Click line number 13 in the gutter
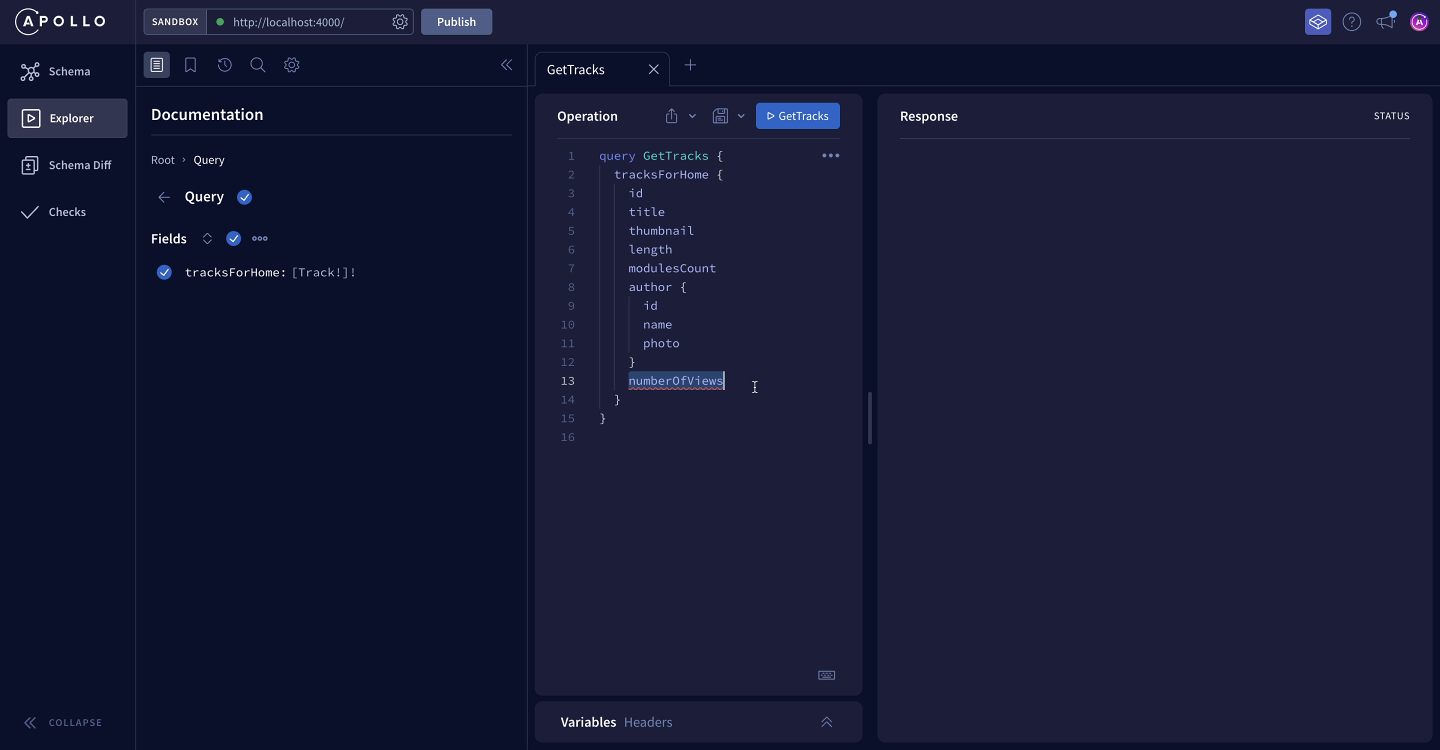Viewport: 1440px width, 750px height. coord(567,381)
